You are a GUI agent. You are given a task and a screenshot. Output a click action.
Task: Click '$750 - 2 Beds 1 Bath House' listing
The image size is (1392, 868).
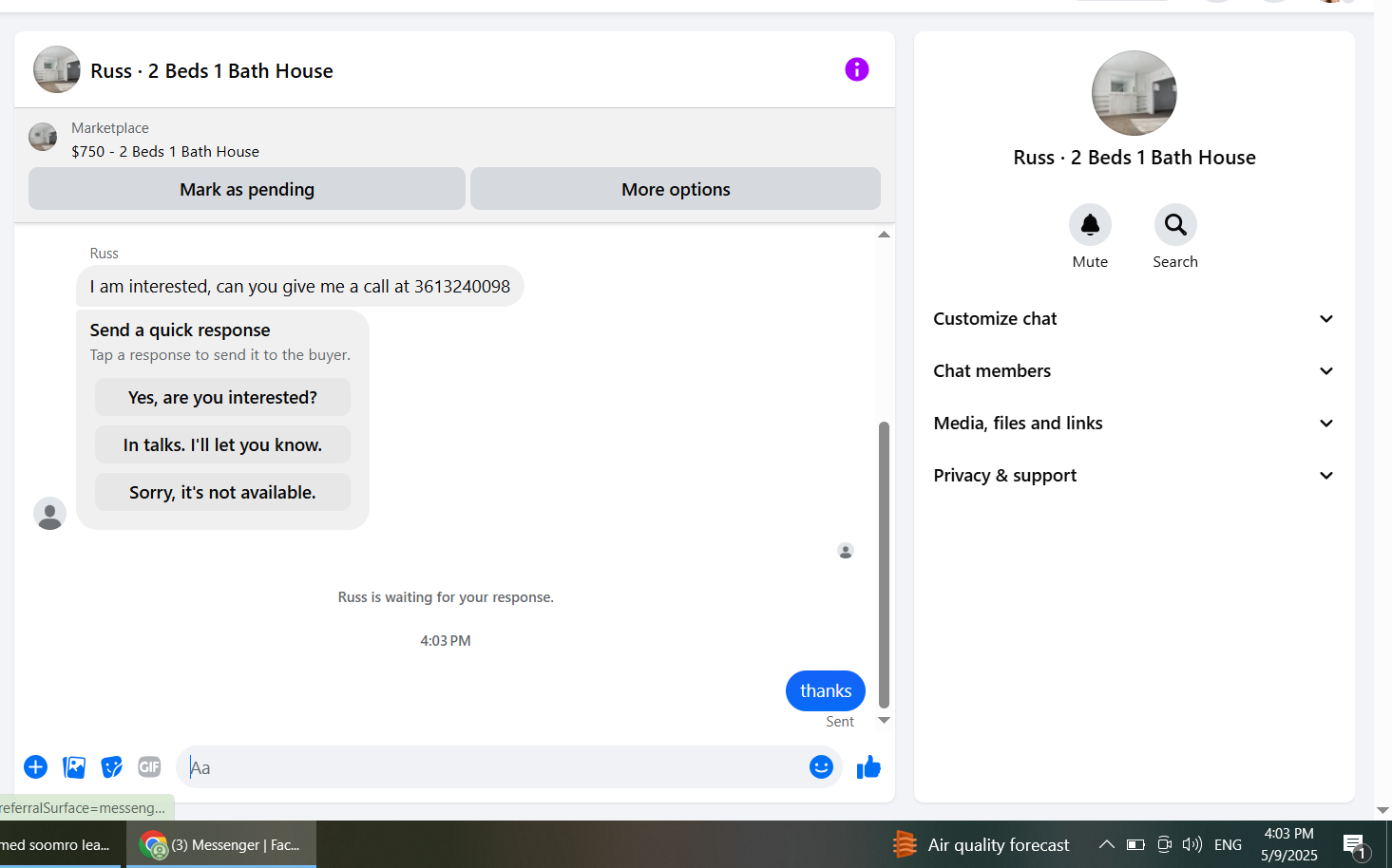tap(165, 151)
